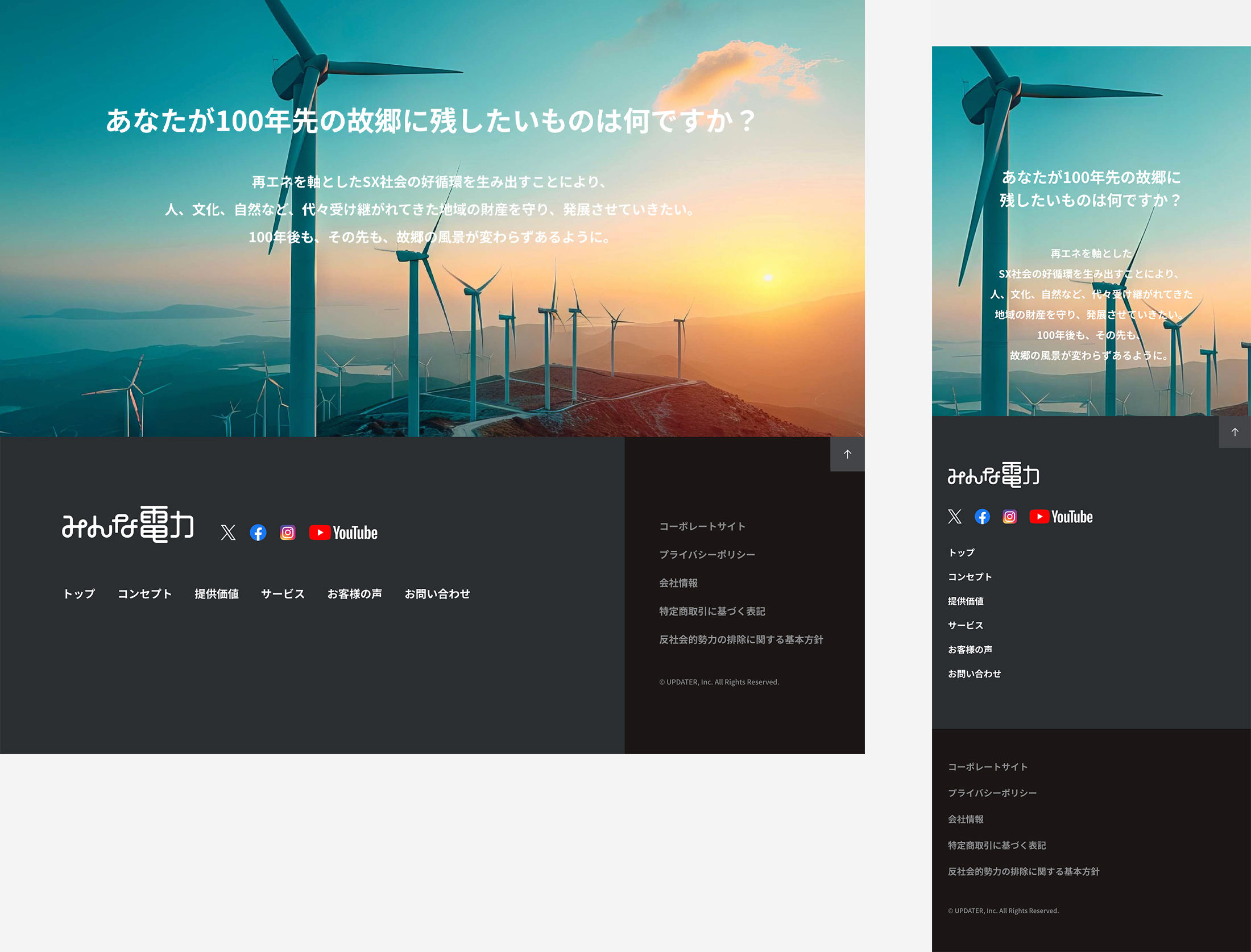This screenshot has height=952, width=1251.
Task: Go to お問い合わせ in desktop footer
Action: point(437,594)
